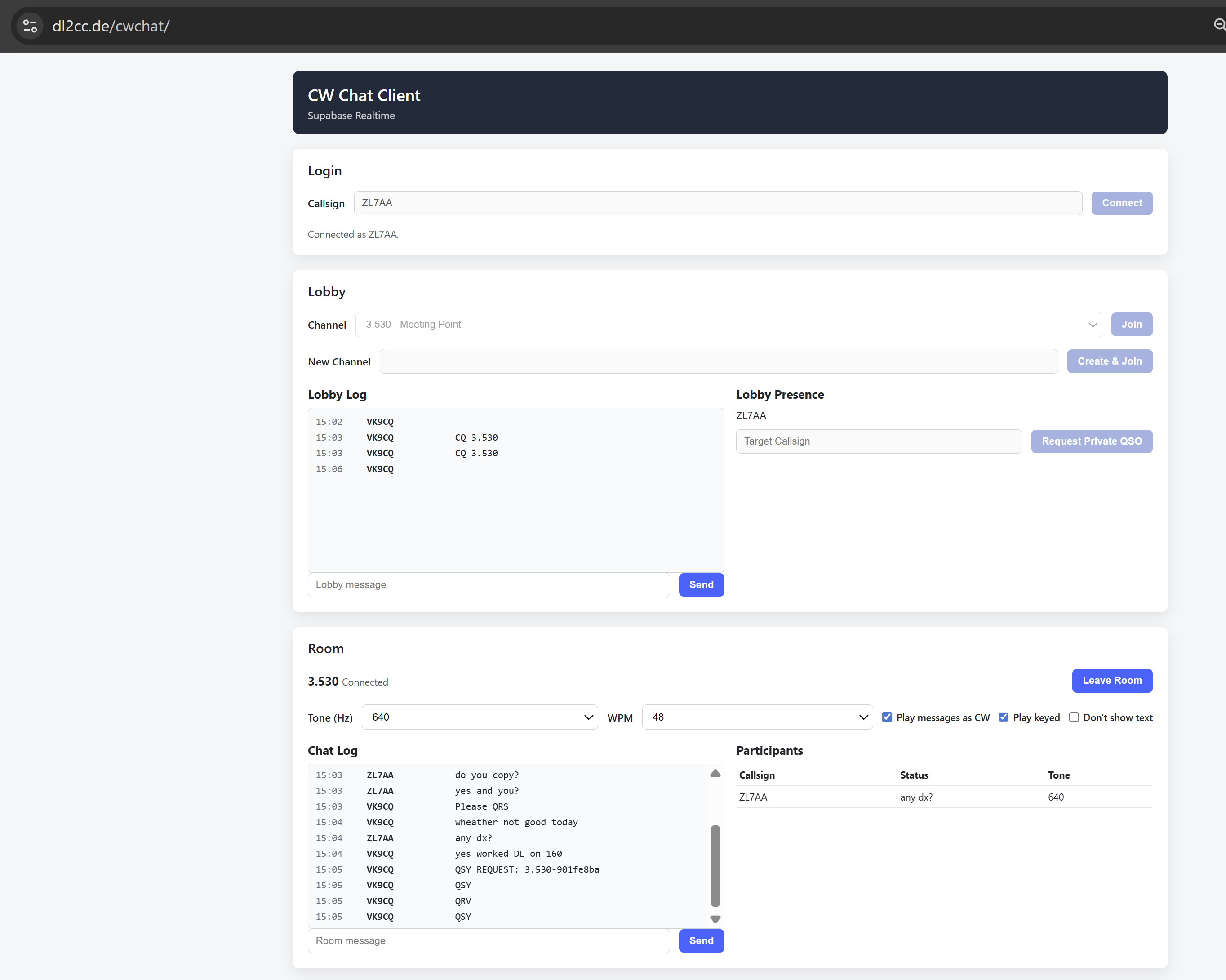Click the 'Please QRS' chat message
This screenshot has width=1226, height=980.
point(482,806)
